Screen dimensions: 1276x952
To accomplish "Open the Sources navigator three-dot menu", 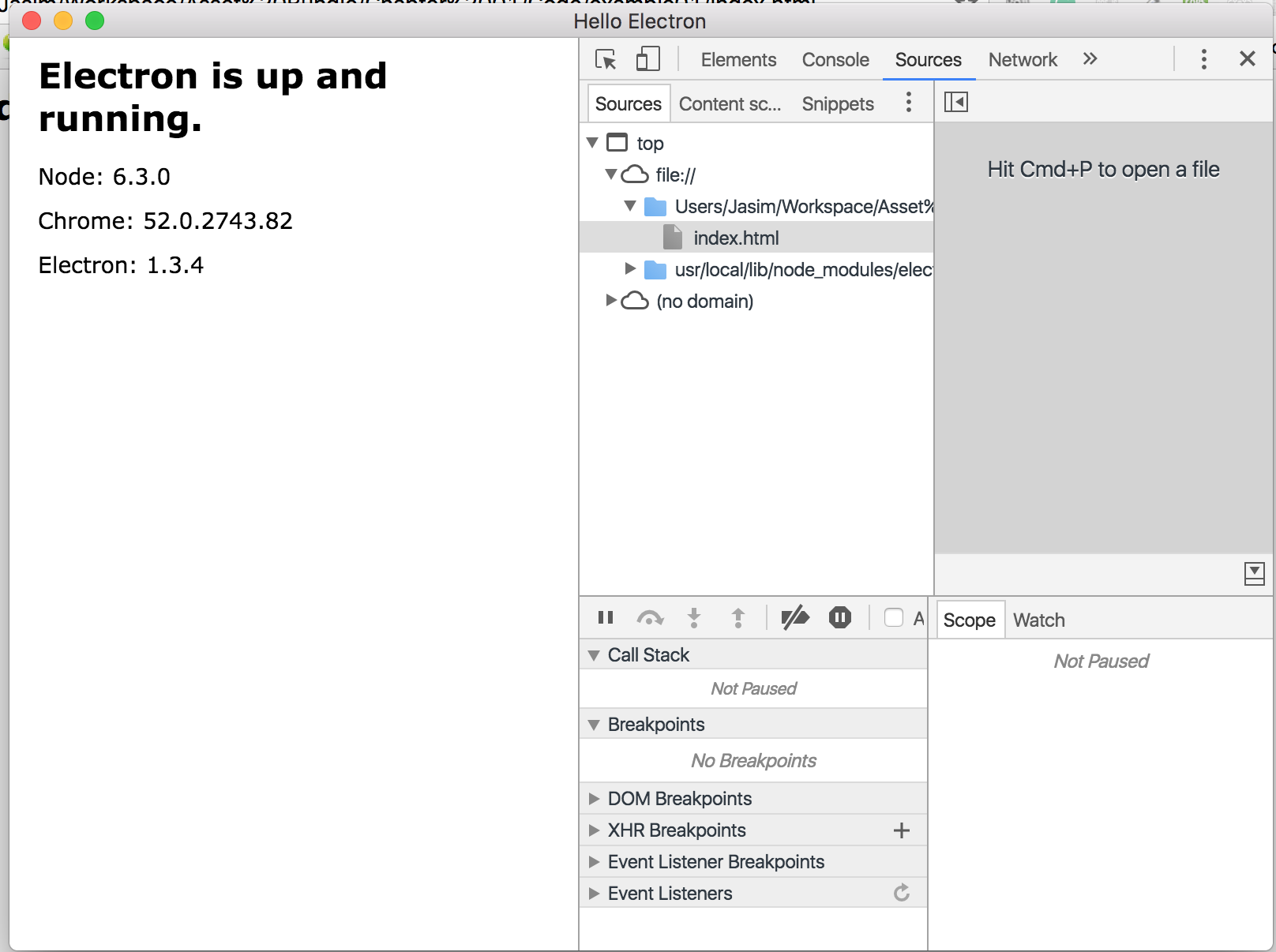I will coord(909,102).
